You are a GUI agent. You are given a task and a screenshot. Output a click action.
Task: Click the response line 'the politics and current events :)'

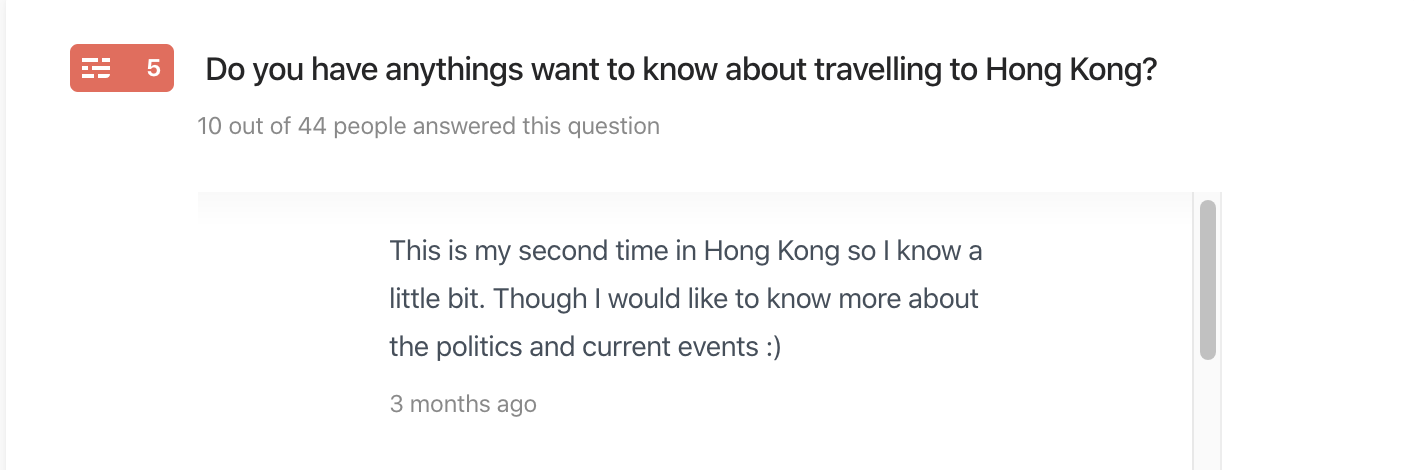tap(585, 347)
